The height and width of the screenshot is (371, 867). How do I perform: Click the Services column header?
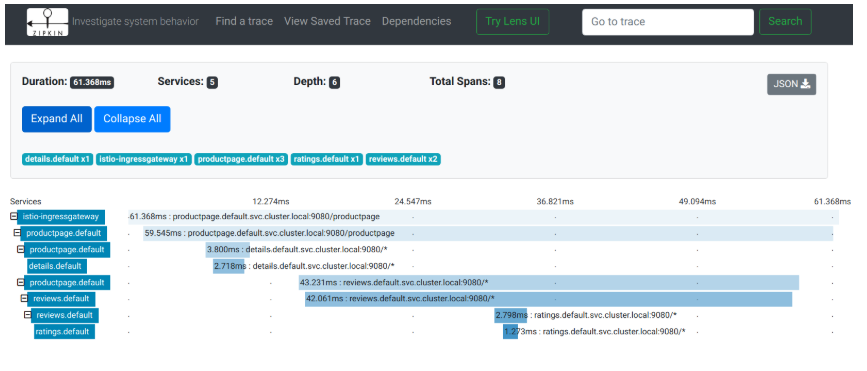coord(25,201)
